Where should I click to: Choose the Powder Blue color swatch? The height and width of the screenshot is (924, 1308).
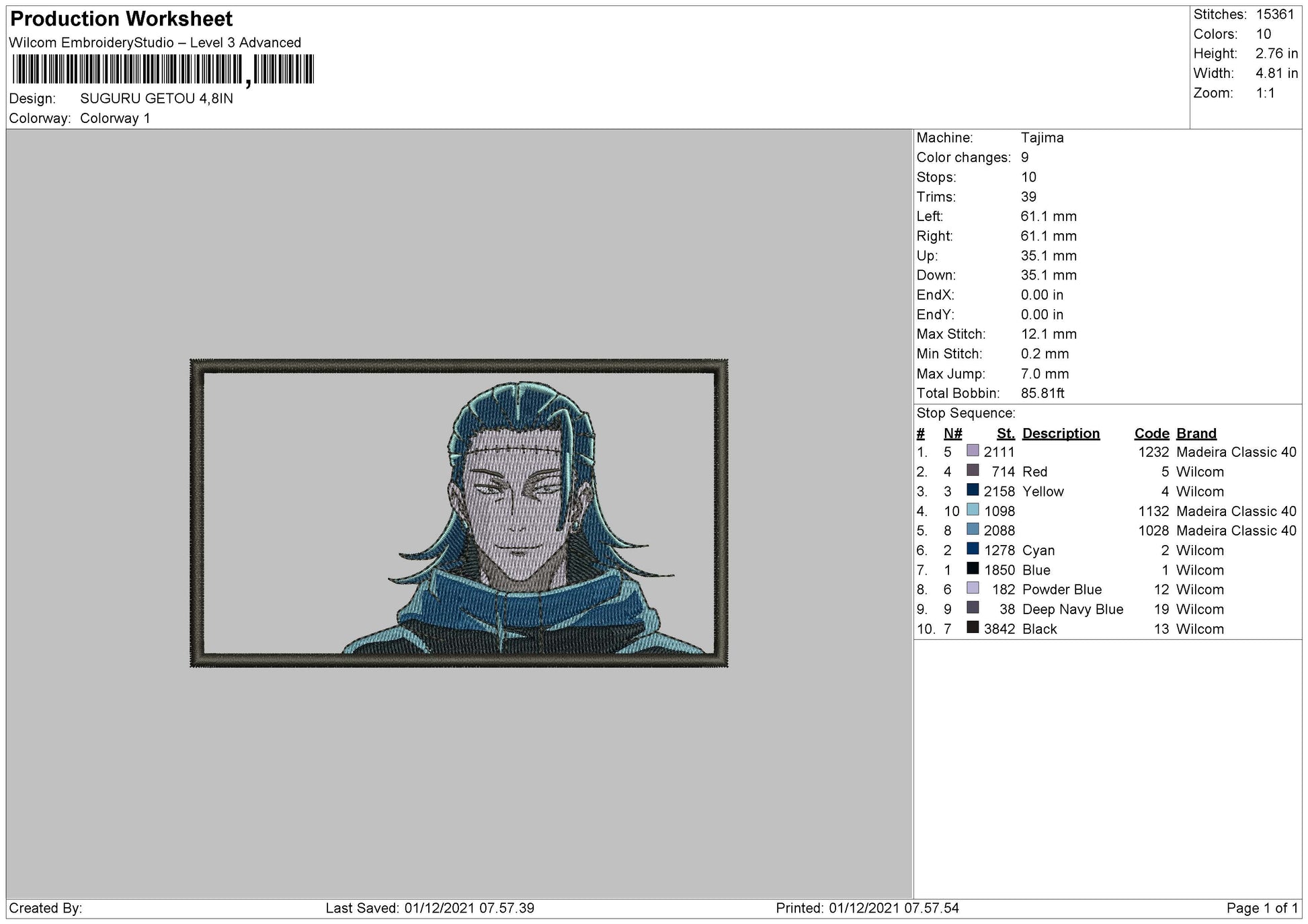point(972,588)
